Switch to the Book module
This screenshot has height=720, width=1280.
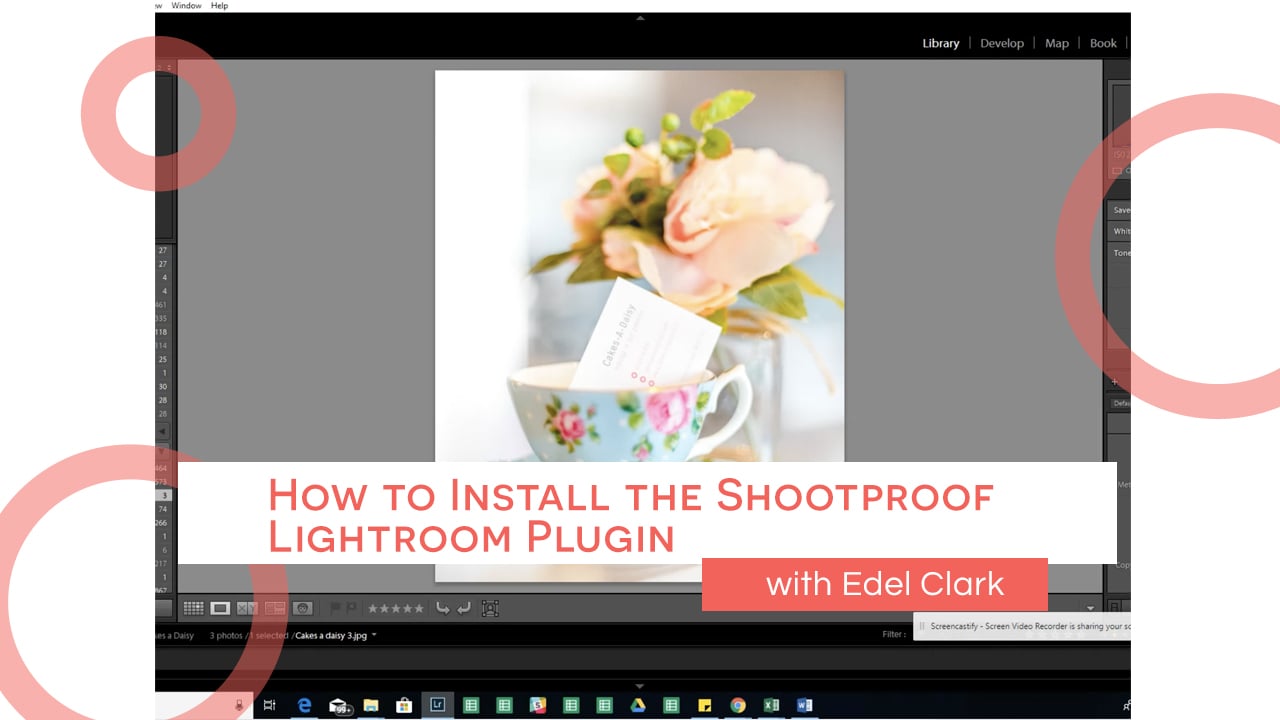point(1103,43)
